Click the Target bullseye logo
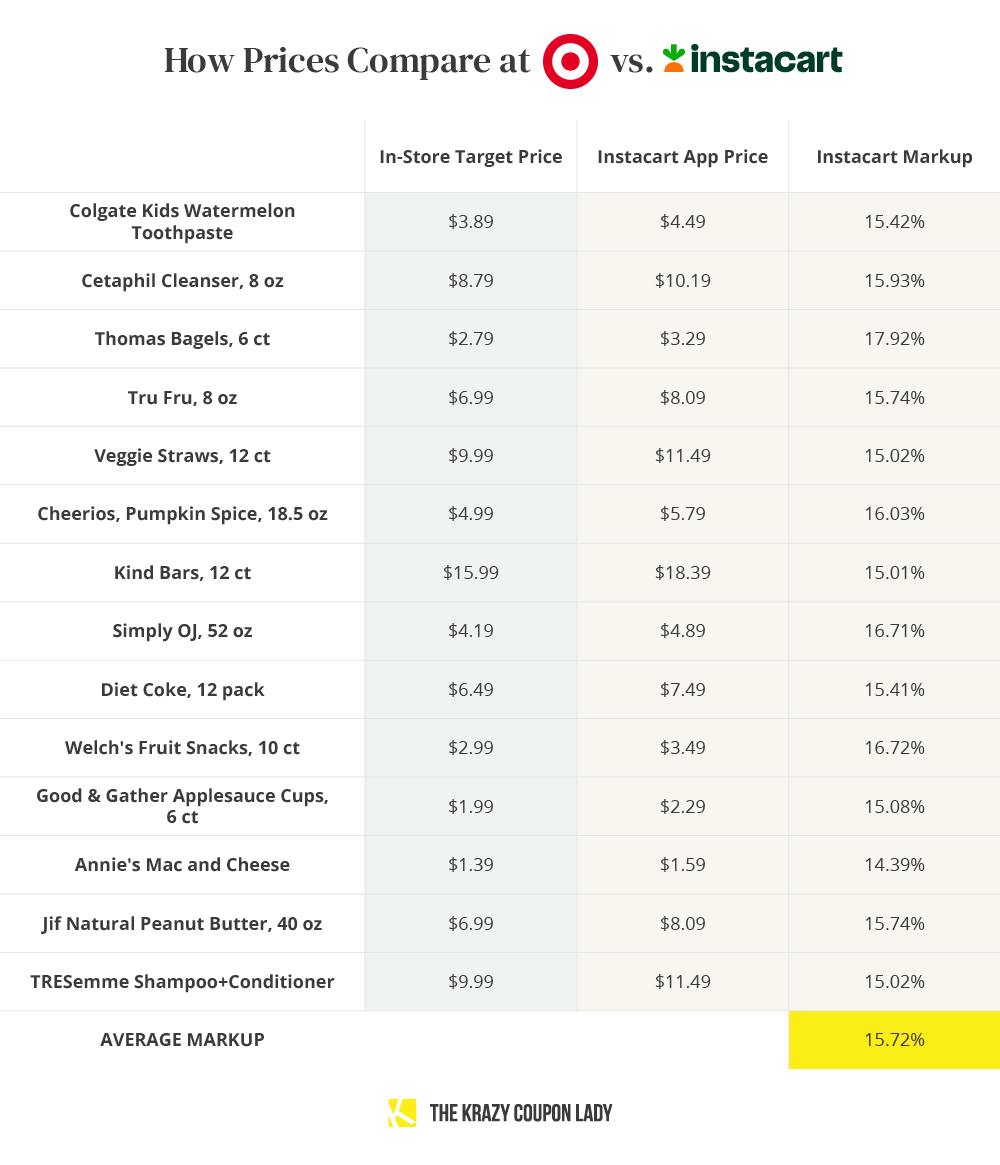 (570, 61)
